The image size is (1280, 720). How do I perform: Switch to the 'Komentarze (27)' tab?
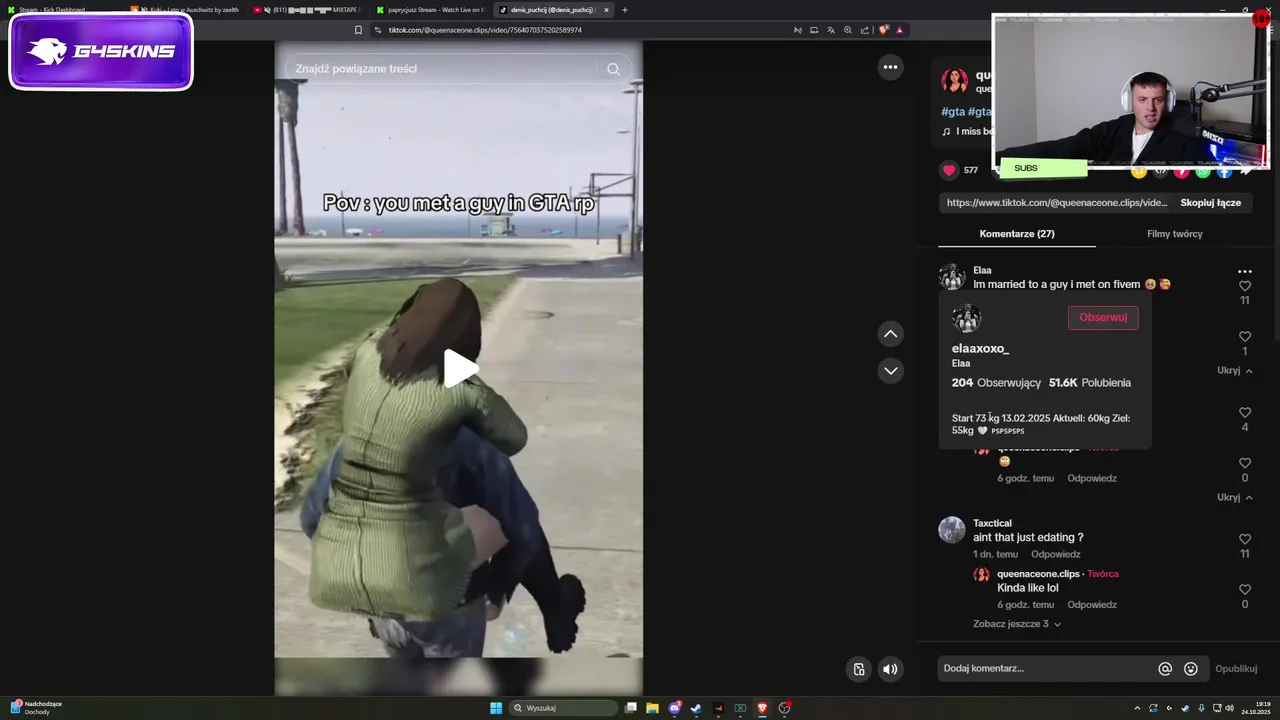click(1017, 234)
